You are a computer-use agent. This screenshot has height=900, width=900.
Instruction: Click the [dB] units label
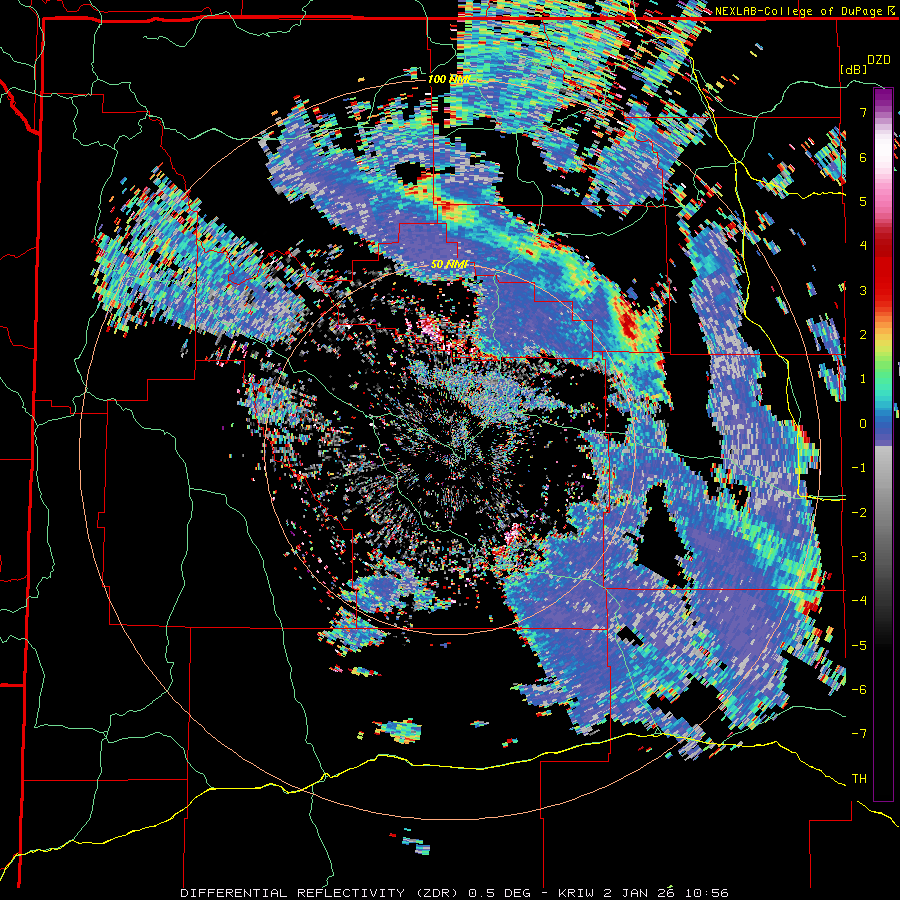pos(854,69)
